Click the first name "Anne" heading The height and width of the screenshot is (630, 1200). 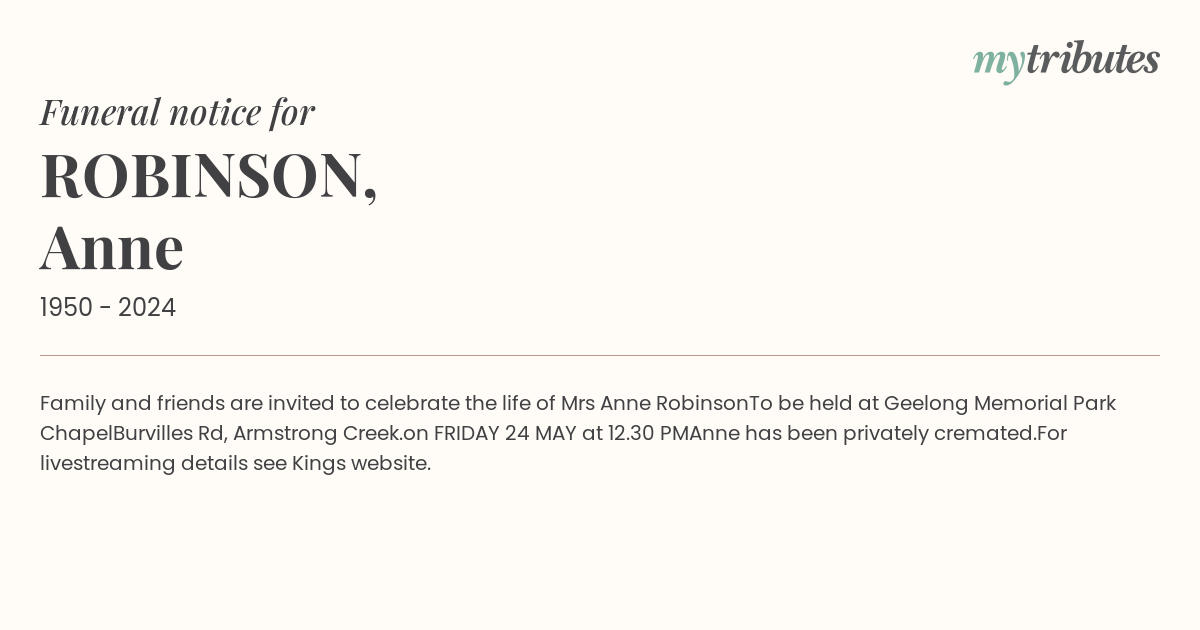(x=112, y=247)
